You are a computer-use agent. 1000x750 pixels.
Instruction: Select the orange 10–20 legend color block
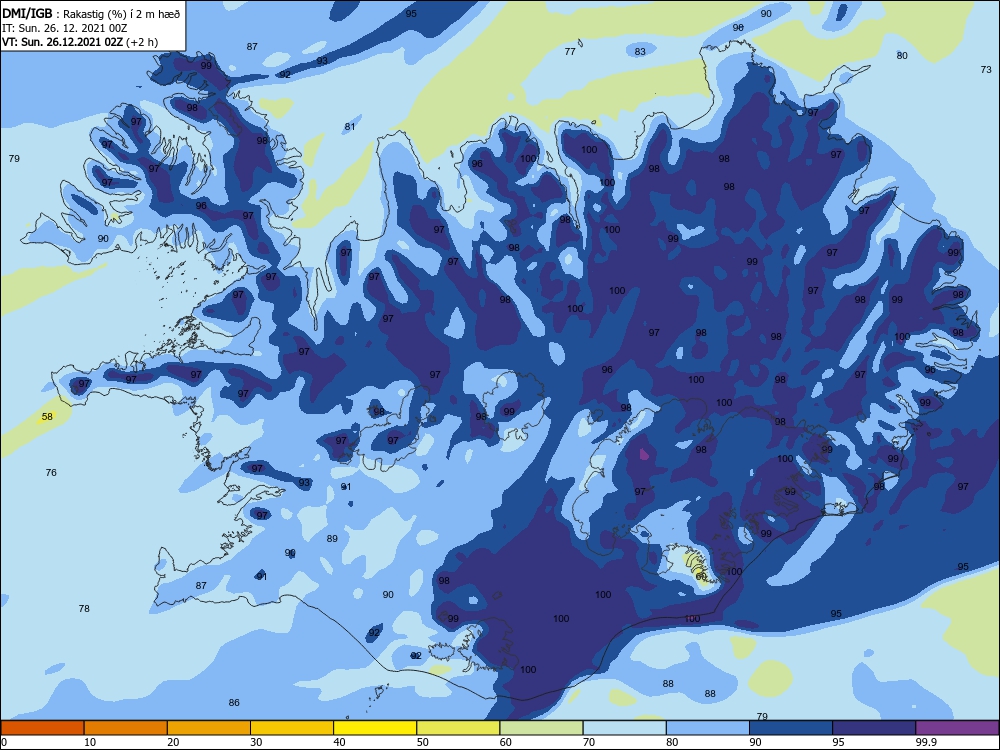[126, 728]
